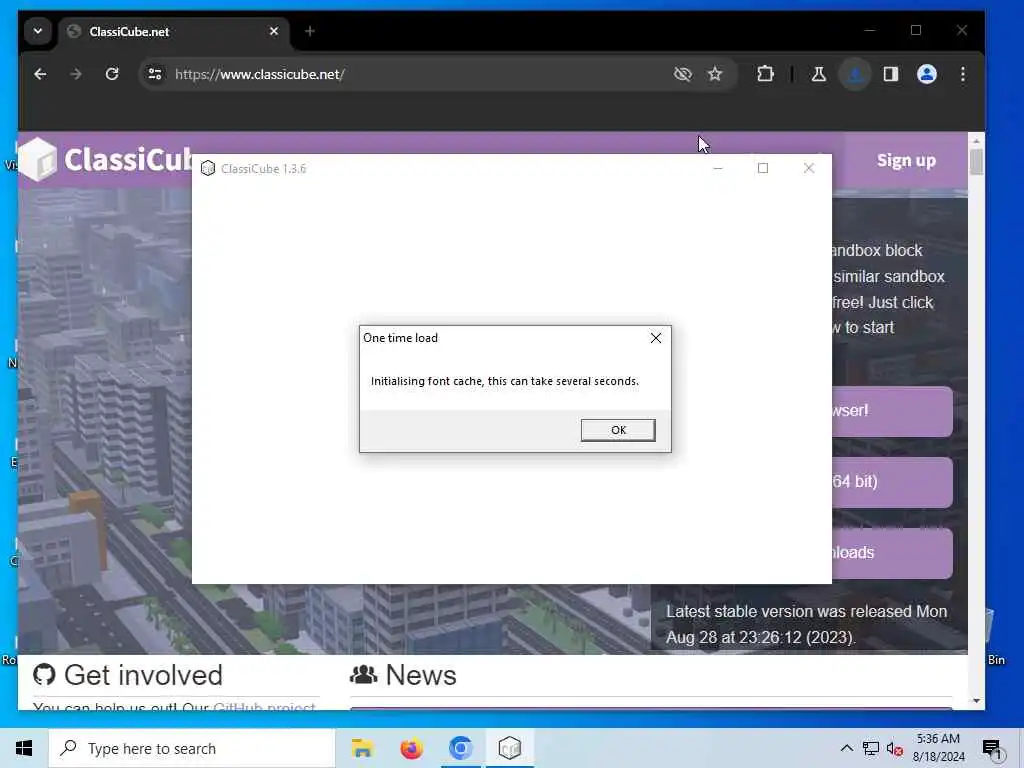Click the Initialising font cache message text

505,381
